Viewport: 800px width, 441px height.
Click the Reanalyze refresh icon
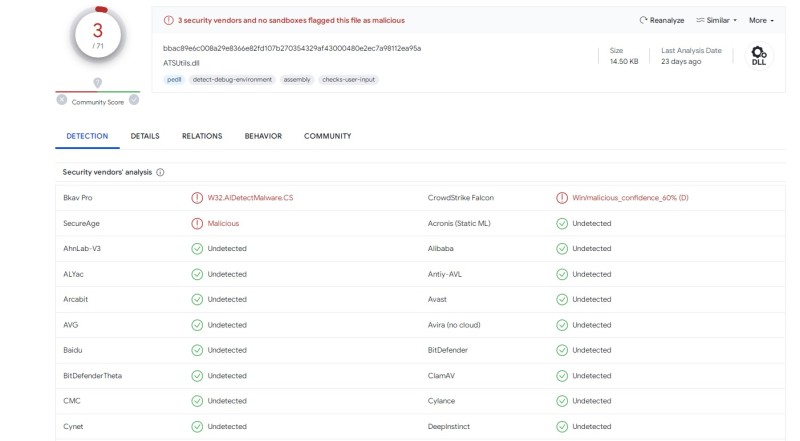point(643,20)
